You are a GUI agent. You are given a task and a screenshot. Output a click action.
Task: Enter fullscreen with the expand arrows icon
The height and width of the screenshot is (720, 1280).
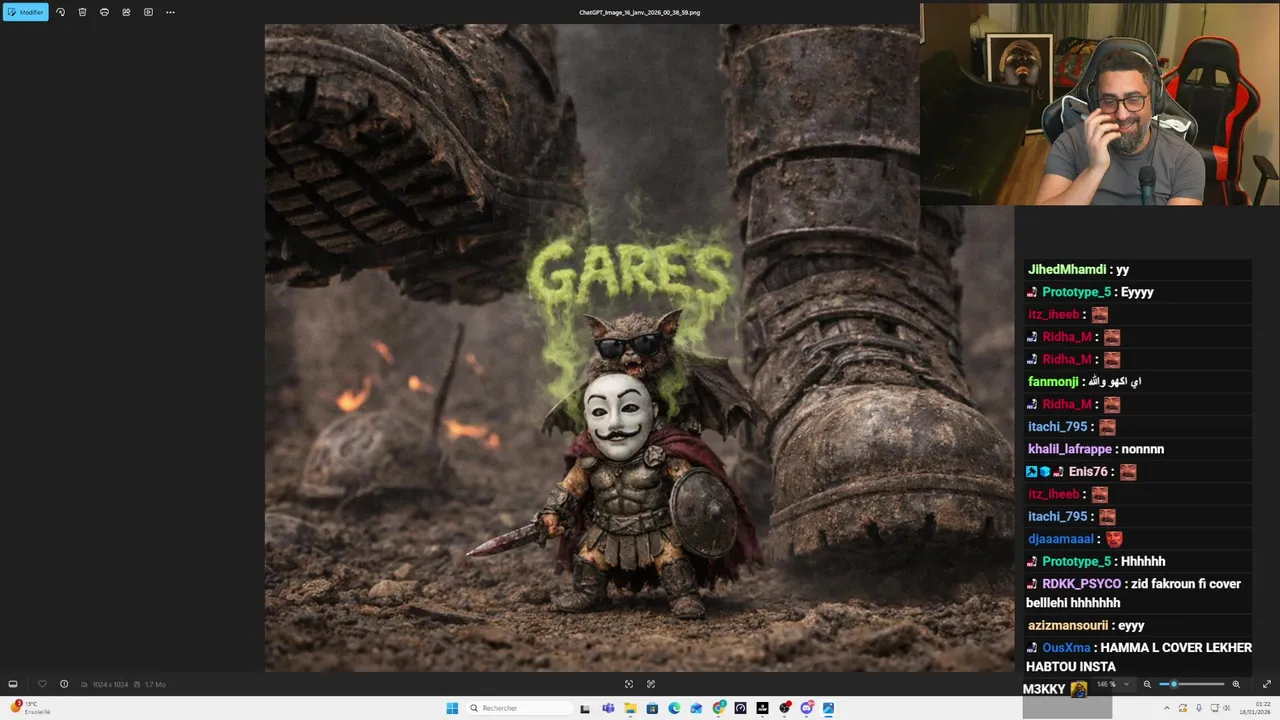pos(1267,684)
